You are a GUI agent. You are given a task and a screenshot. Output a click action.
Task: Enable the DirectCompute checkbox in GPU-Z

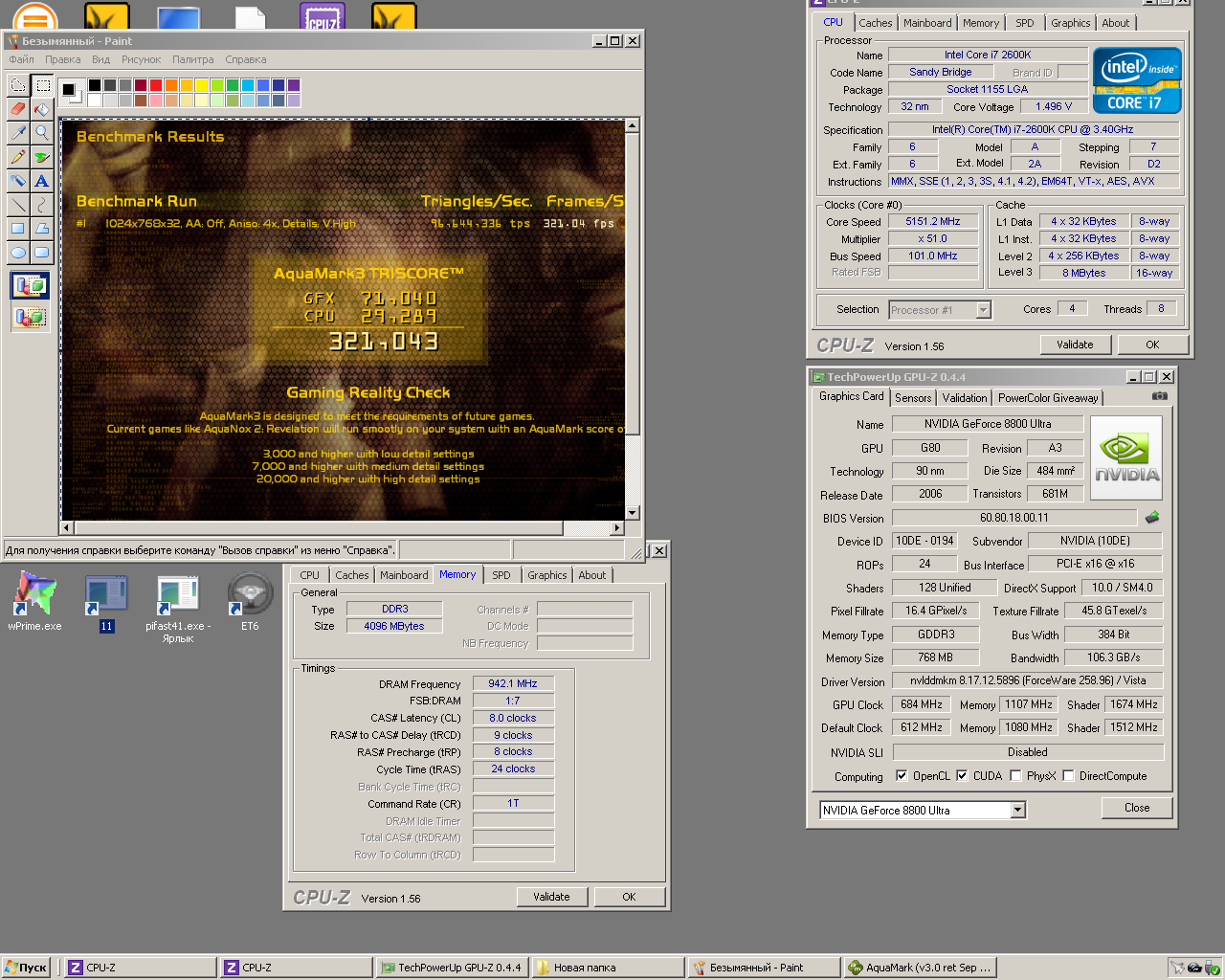pyautogui.click(x=1068, y=776)
